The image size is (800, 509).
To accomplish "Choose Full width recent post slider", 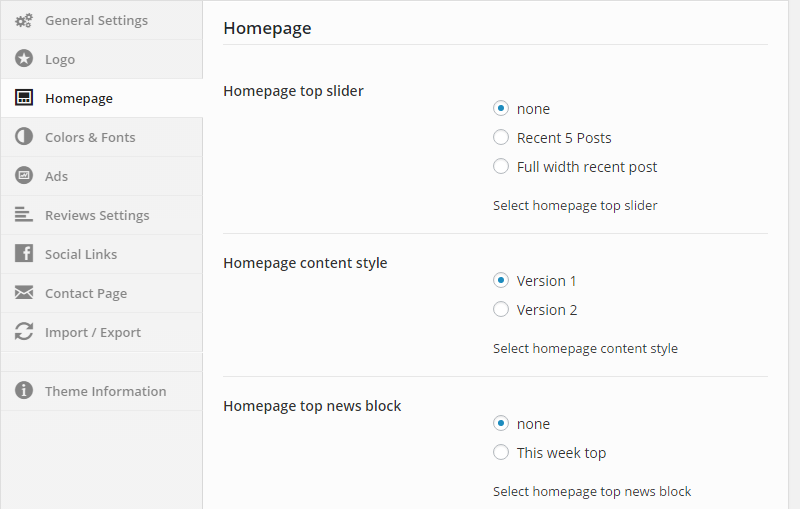I will click(501, 167).
